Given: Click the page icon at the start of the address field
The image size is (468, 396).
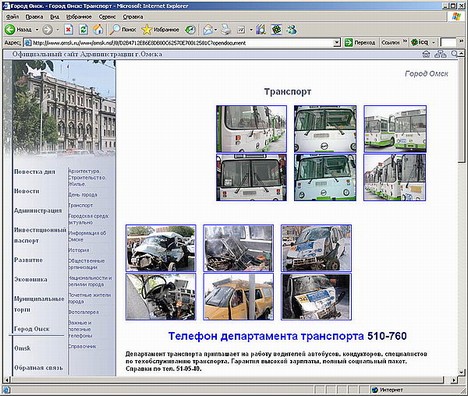Looking at the screenshot, I should point(28,43).
